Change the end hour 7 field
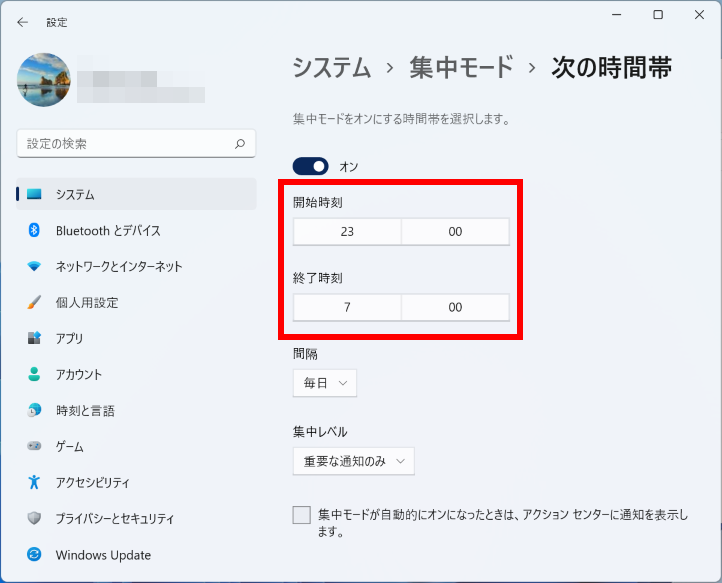This screenshot has width=722, height=583. click(x=347, y=307)
